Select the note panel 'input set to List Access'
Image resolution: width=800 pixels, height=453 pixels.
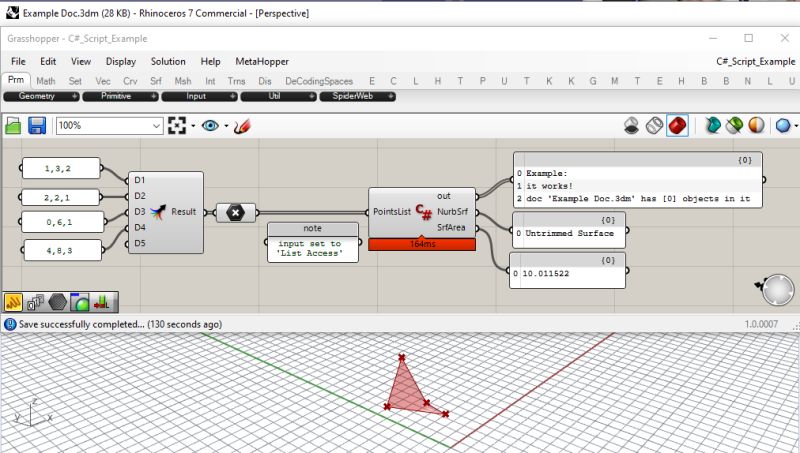pyautogui.click(x=313, y=242)
